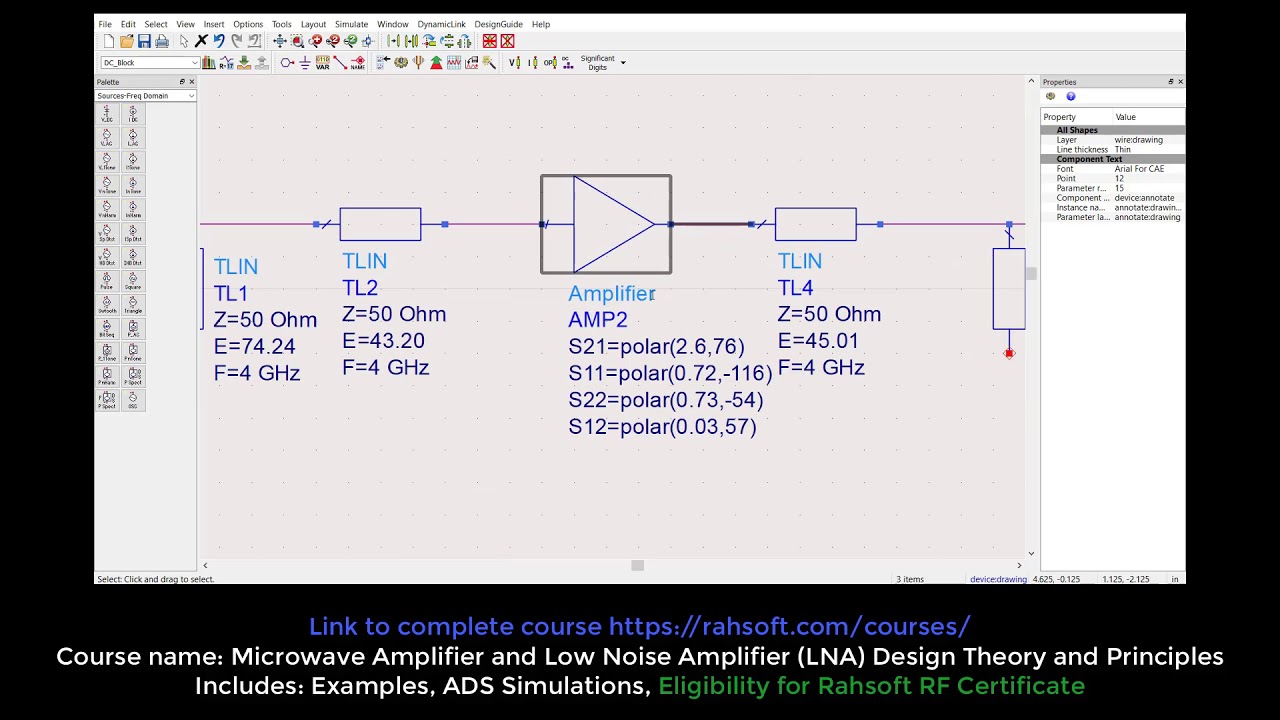Float the Properties panel

pyautogui.click(x=1171, y=82)
